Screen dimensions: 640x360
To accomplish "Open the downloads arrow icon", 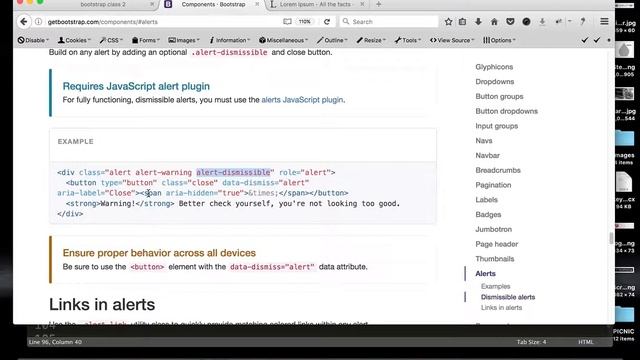I will (478, 22).
